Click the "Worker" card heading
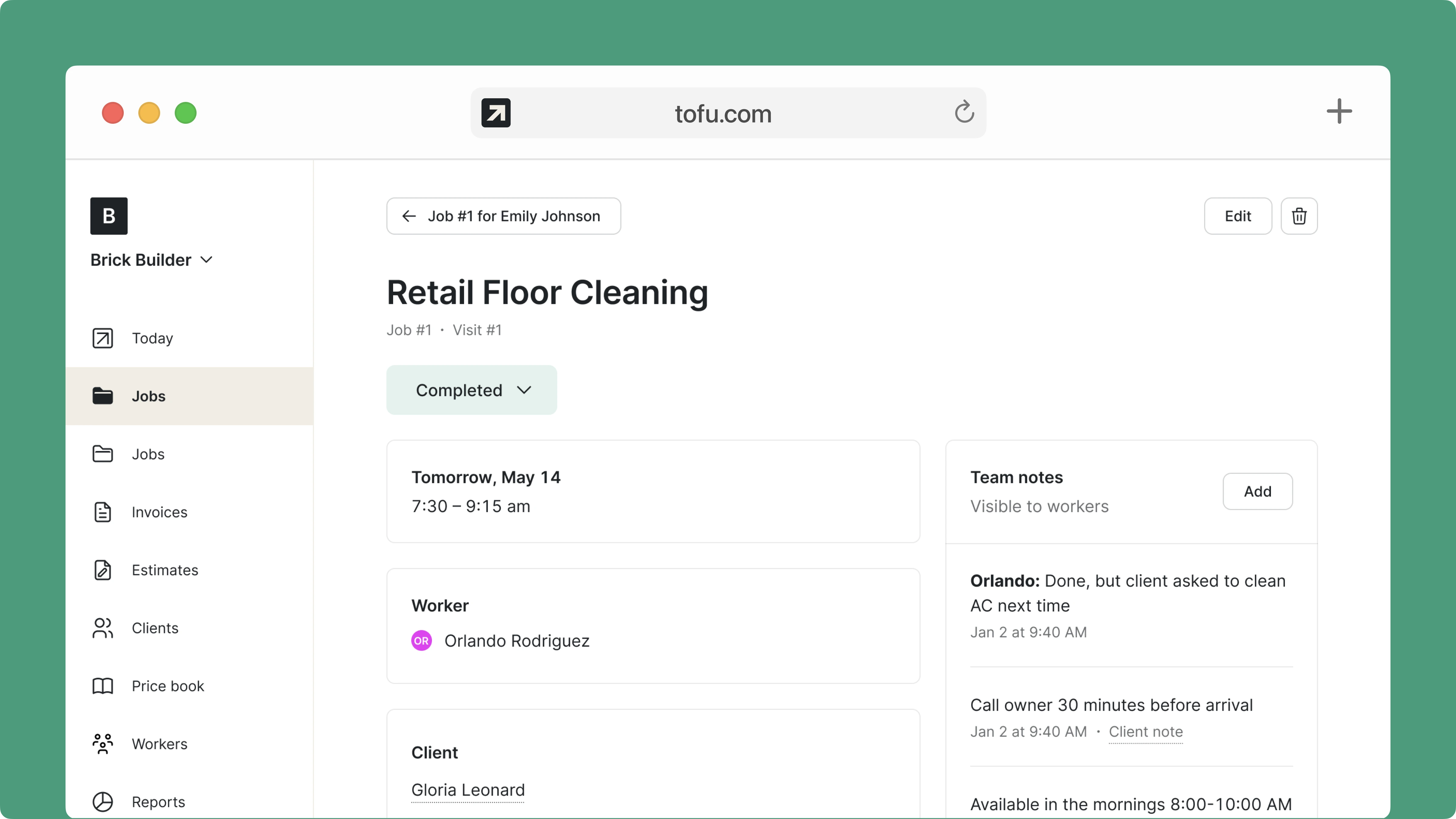This screenshot has width=1456, height=819. pos(440,606)
